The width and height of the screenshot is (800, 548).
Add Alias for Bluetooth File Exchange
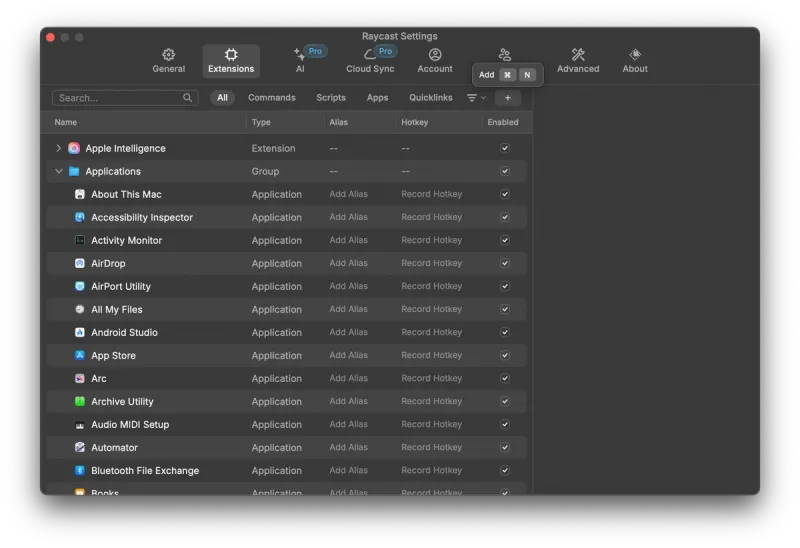(348, 470)
